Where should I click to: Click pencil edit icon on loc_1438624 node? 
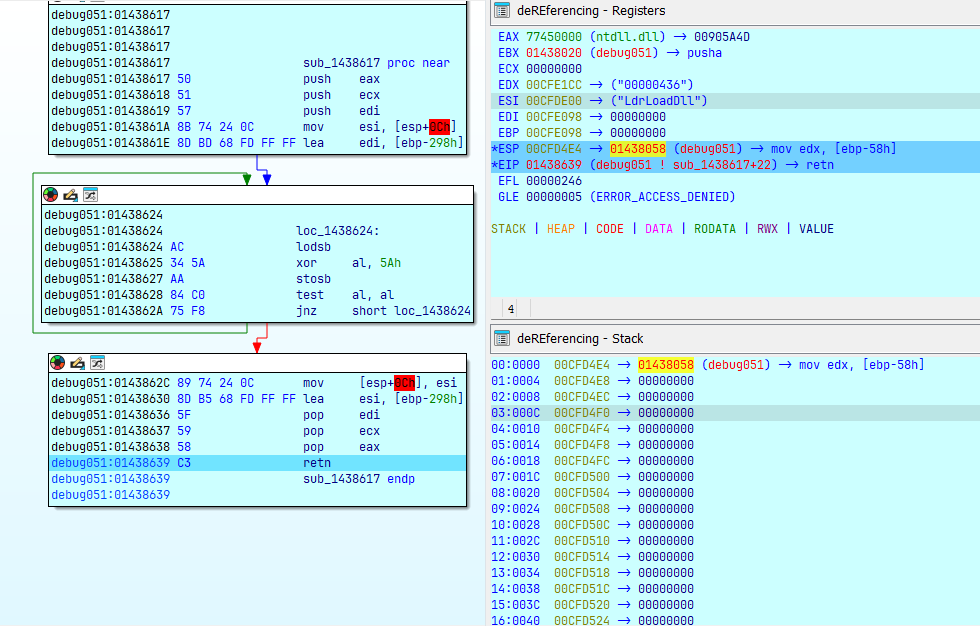coord(70,195)
